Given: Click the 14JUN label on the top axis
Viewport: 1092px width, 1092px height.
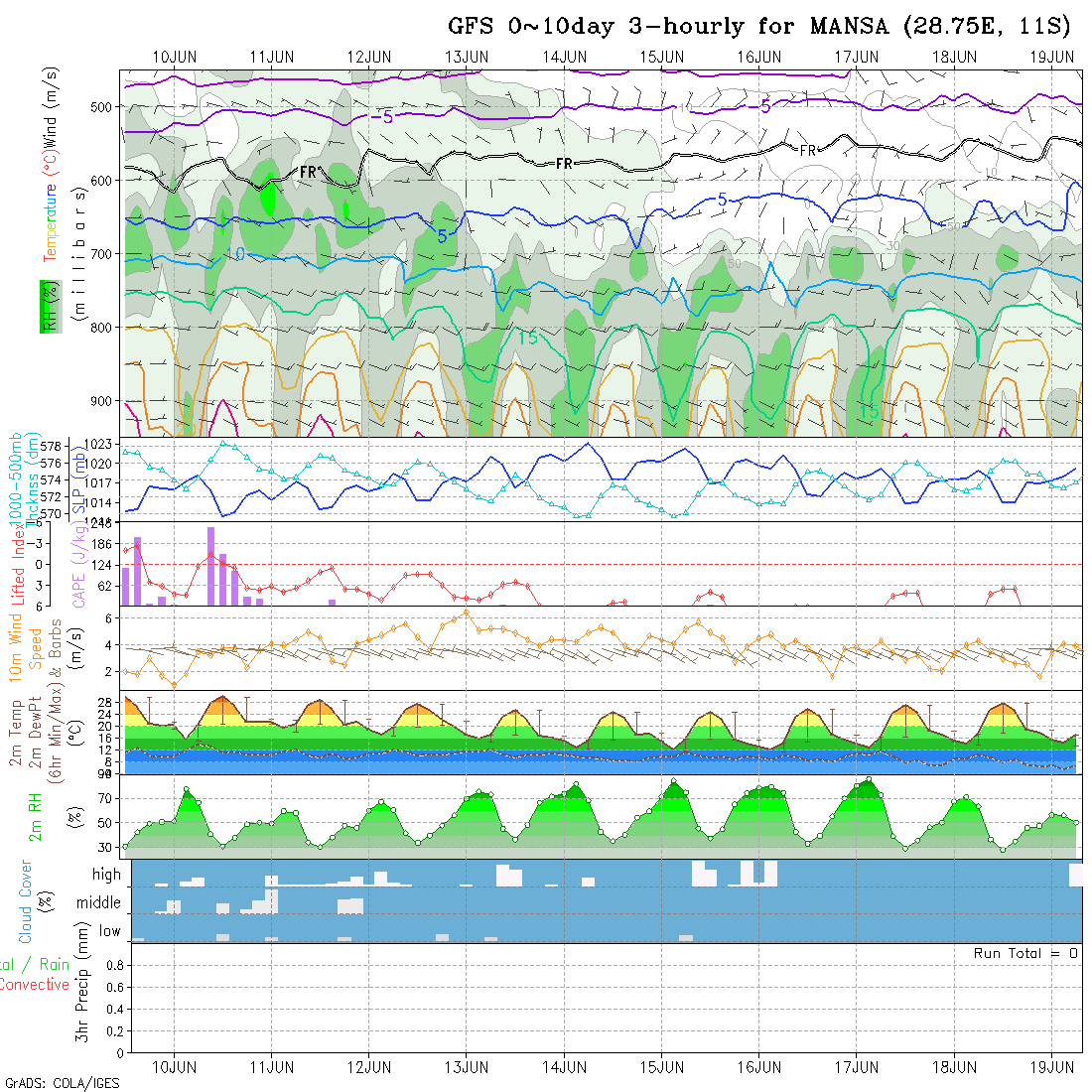Looking at the screenshot, I should pyautogui.click(x=564, y=58).
